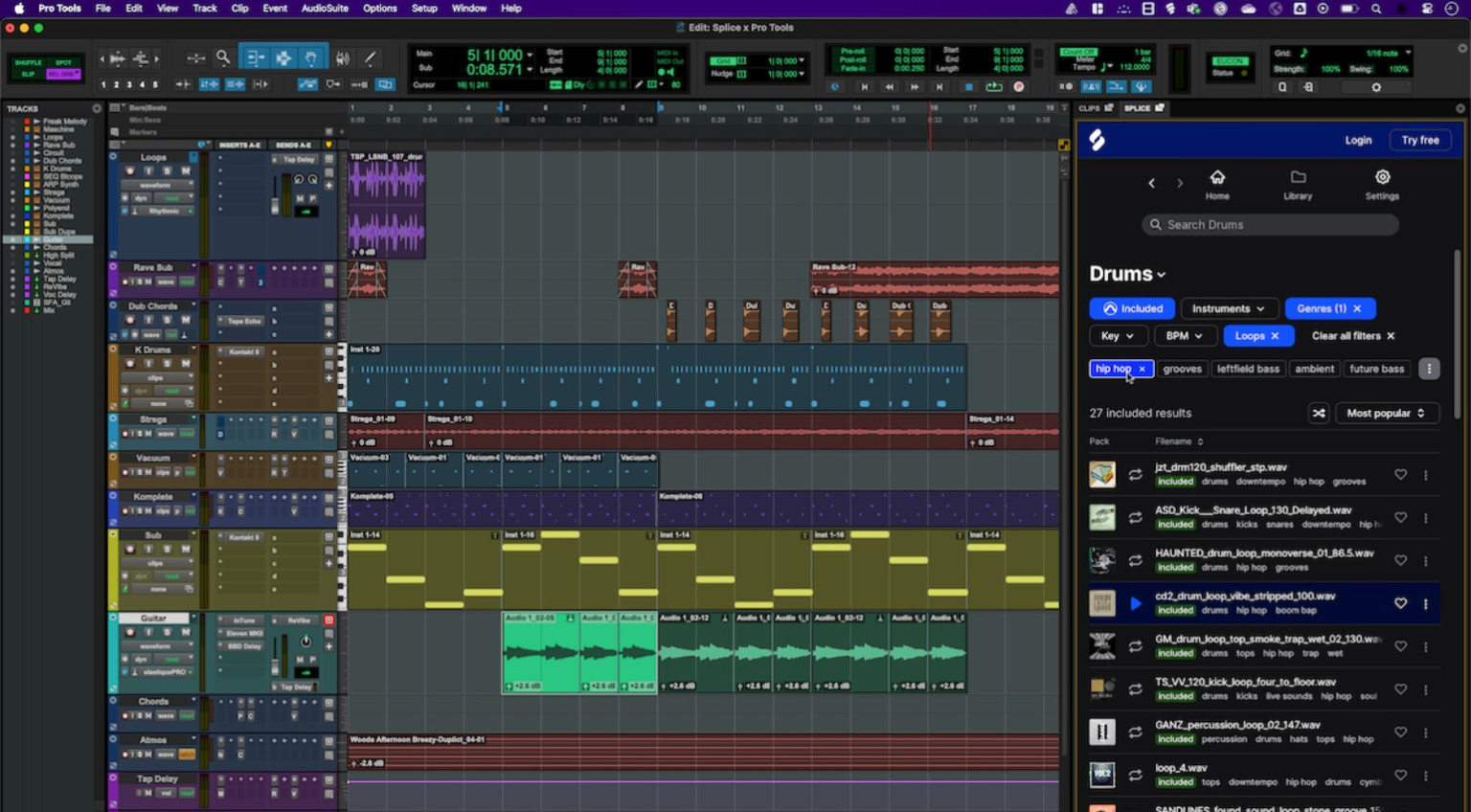The height and width of the screenshot is (812, 1471).
Task: Solo the Loops track
Action: (x=168, y=170)
